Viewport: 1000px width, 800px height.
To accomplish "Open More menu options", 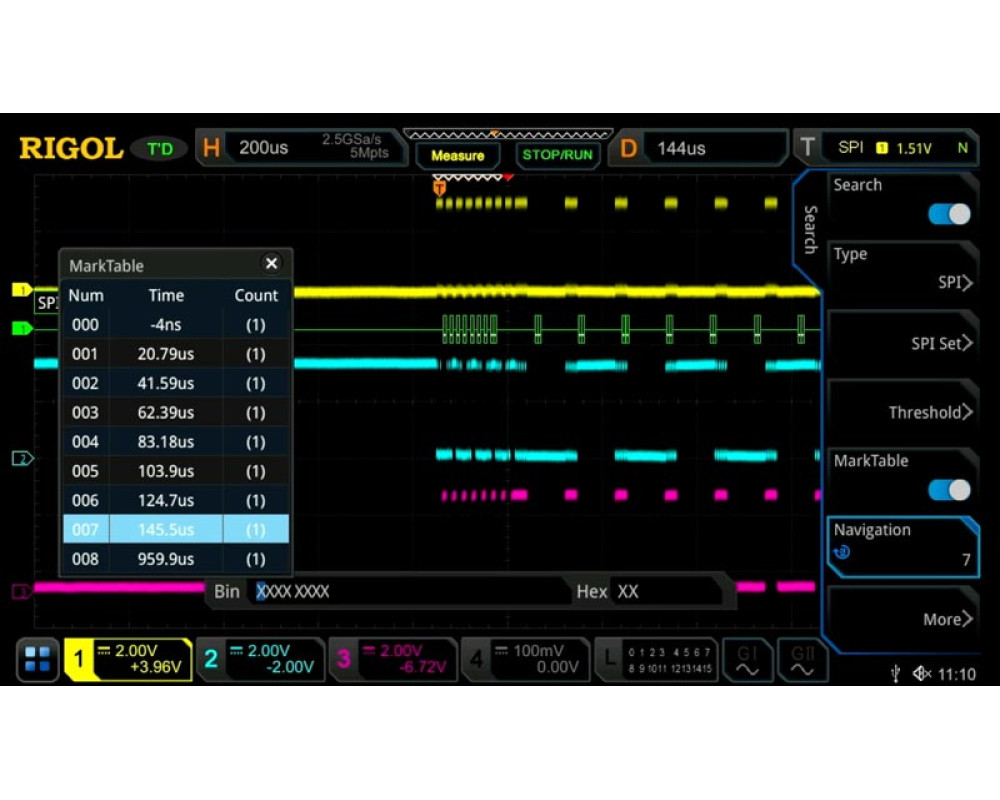I will pos(900,619).
